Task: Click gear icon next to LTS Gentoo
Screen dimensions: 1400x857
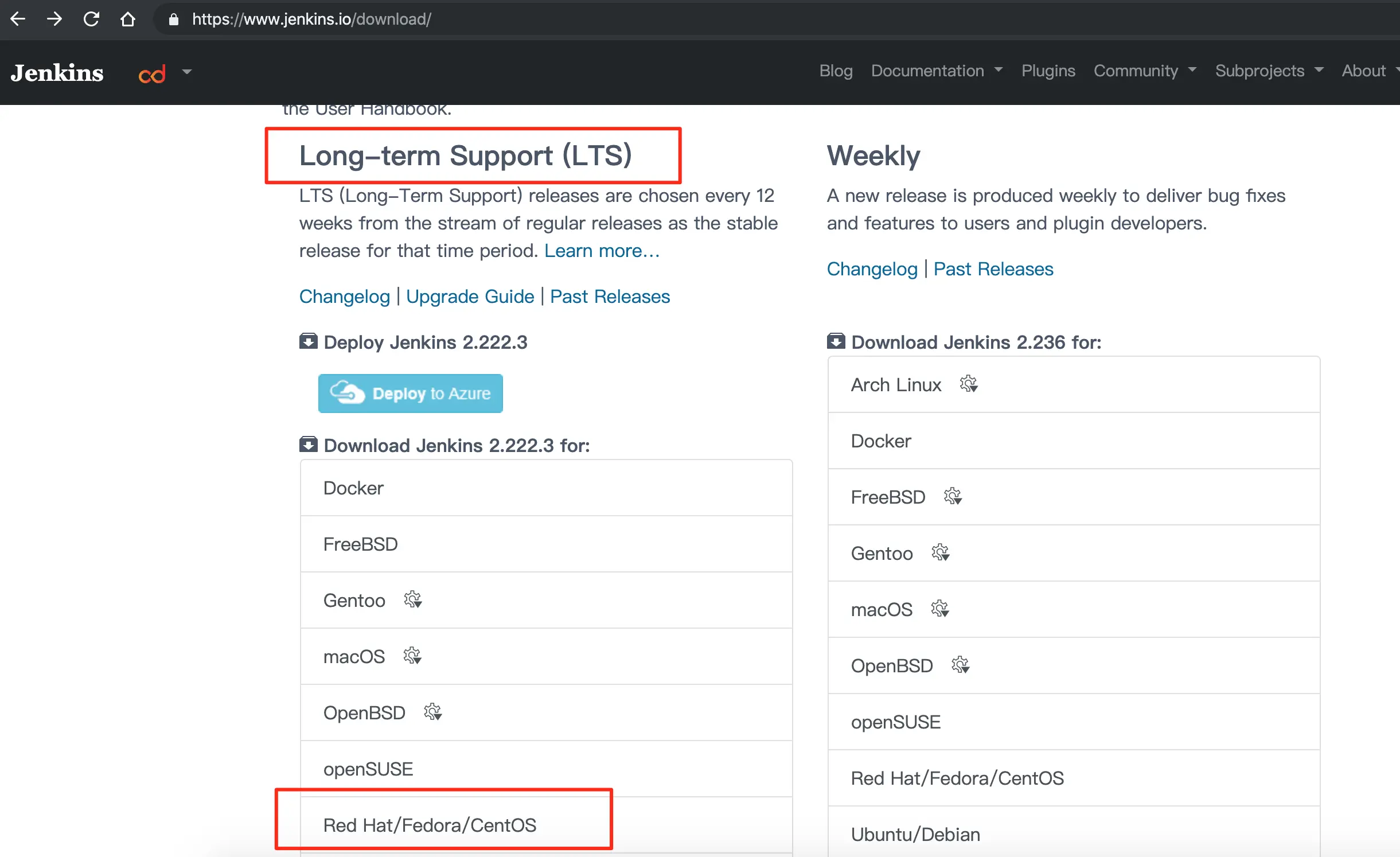Action: (x=412, y=600)
